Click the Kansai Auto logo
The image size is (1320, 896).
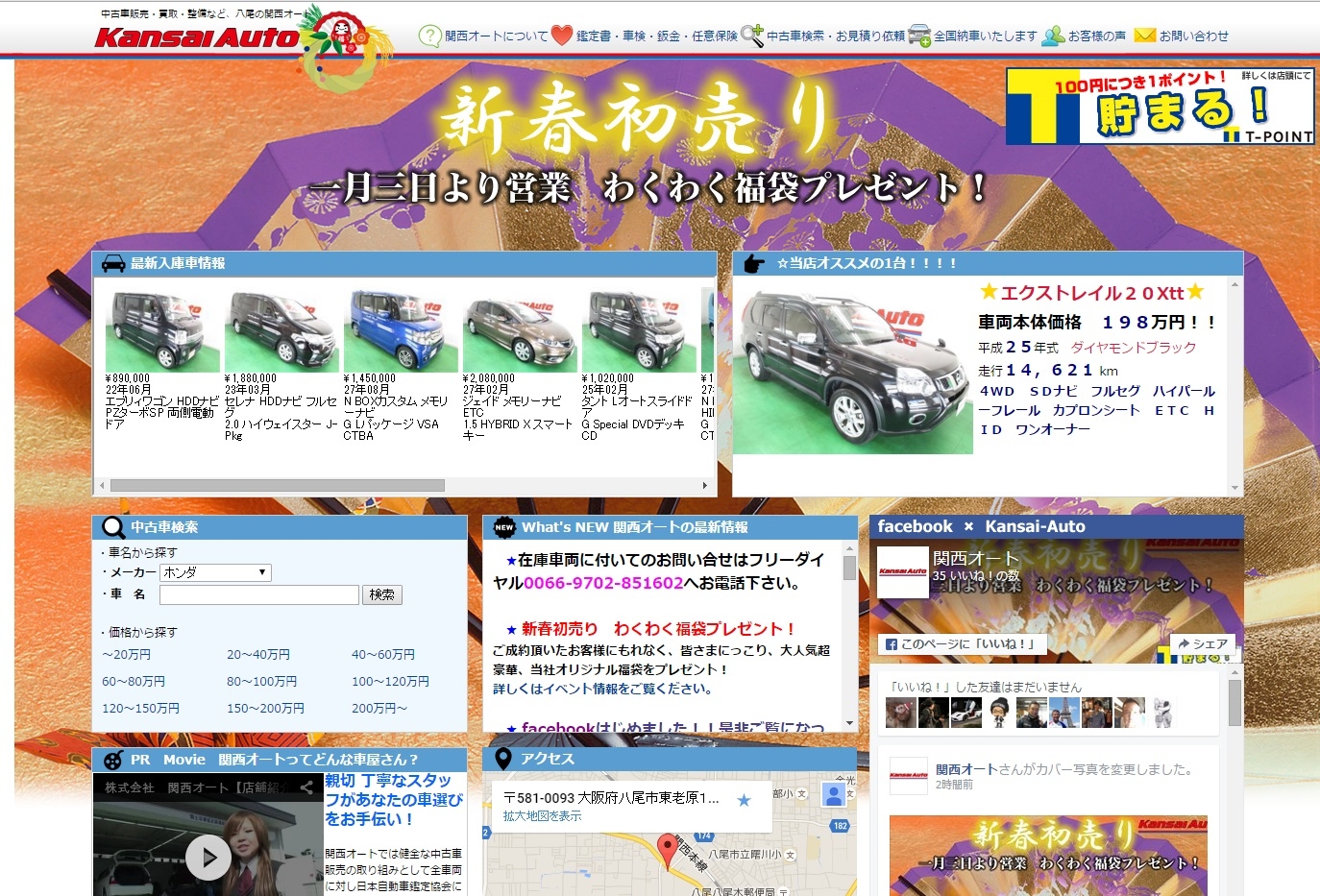[x=198, y=36]
